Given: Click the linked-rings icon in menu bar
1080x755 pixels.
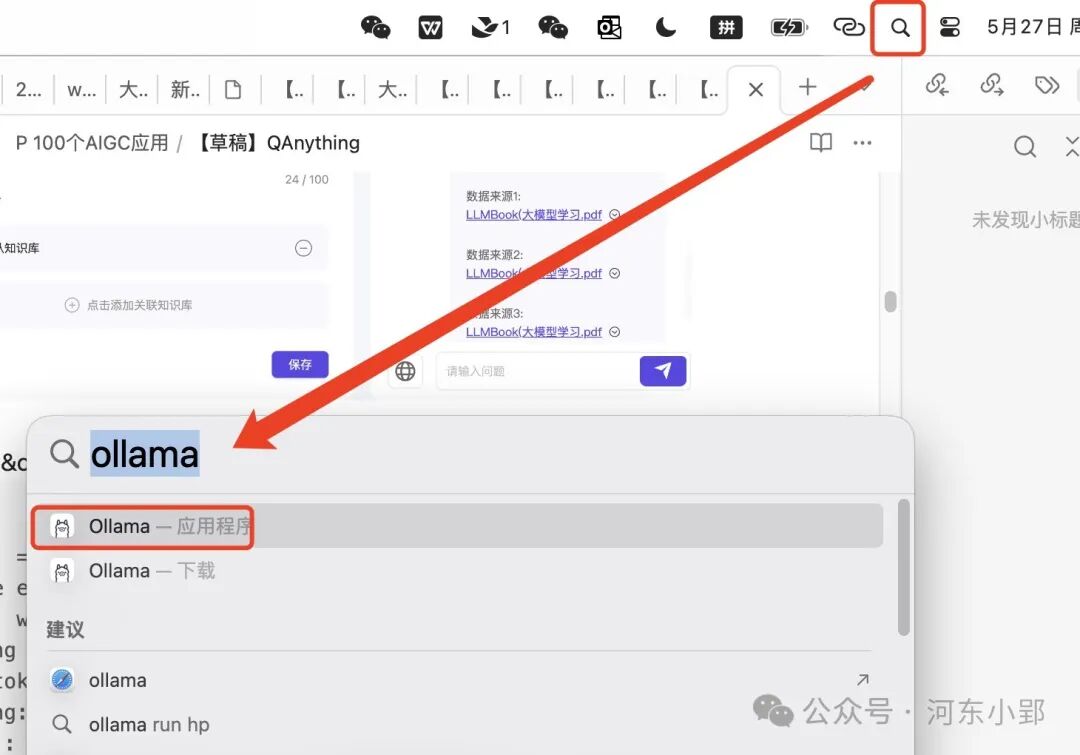Looking at the screenshot, I should (849, 28).
